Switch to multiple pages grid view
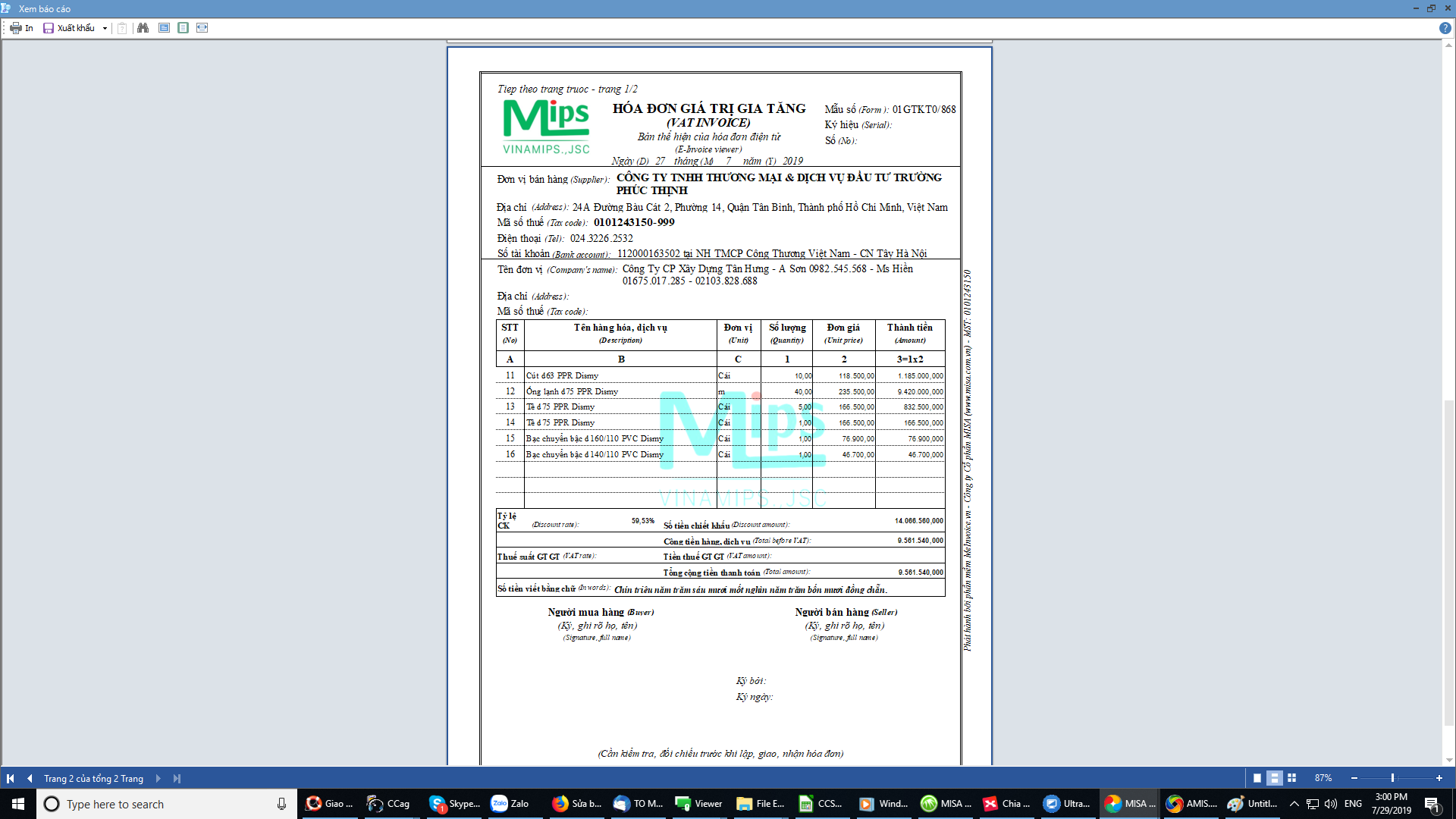 [x=1292, y=778]
